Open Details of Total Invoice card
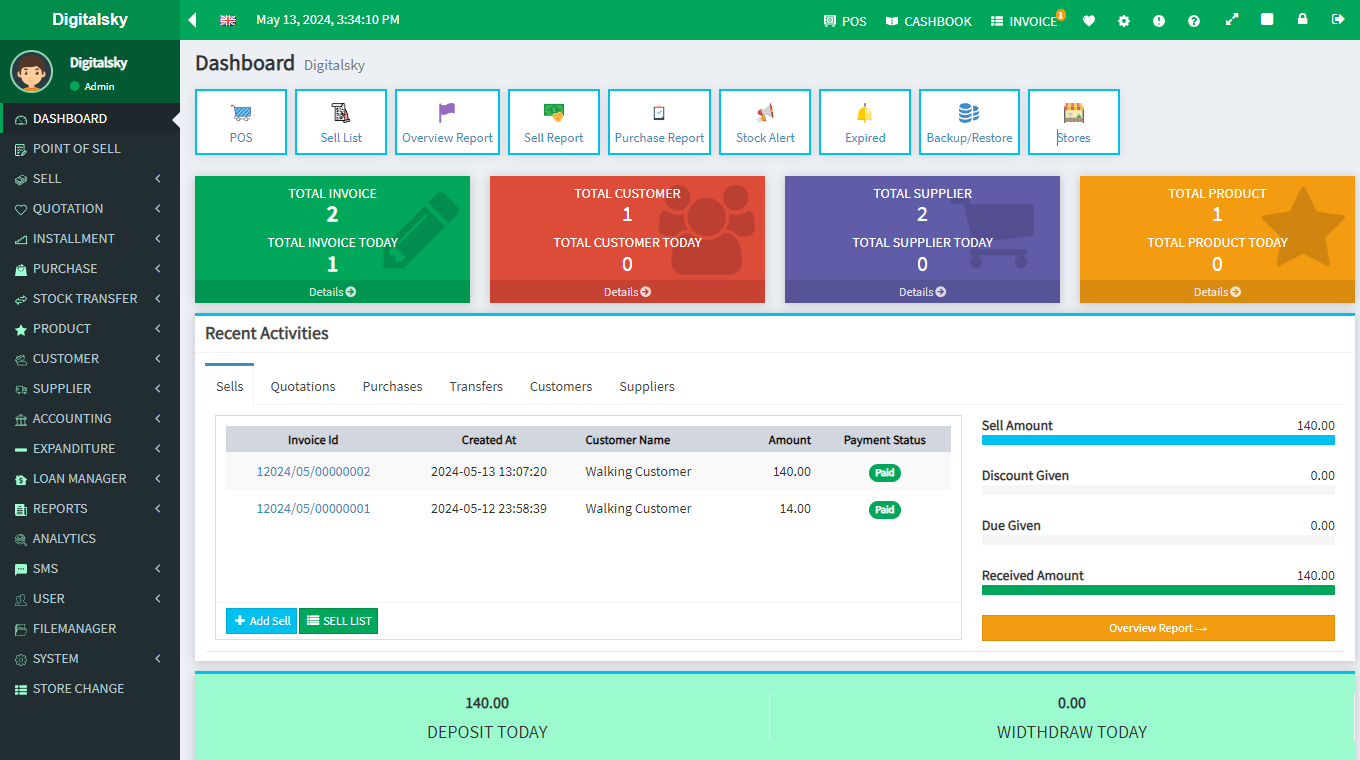Image resolution: width=1360 pixels, height=760 pixels. 332,292
